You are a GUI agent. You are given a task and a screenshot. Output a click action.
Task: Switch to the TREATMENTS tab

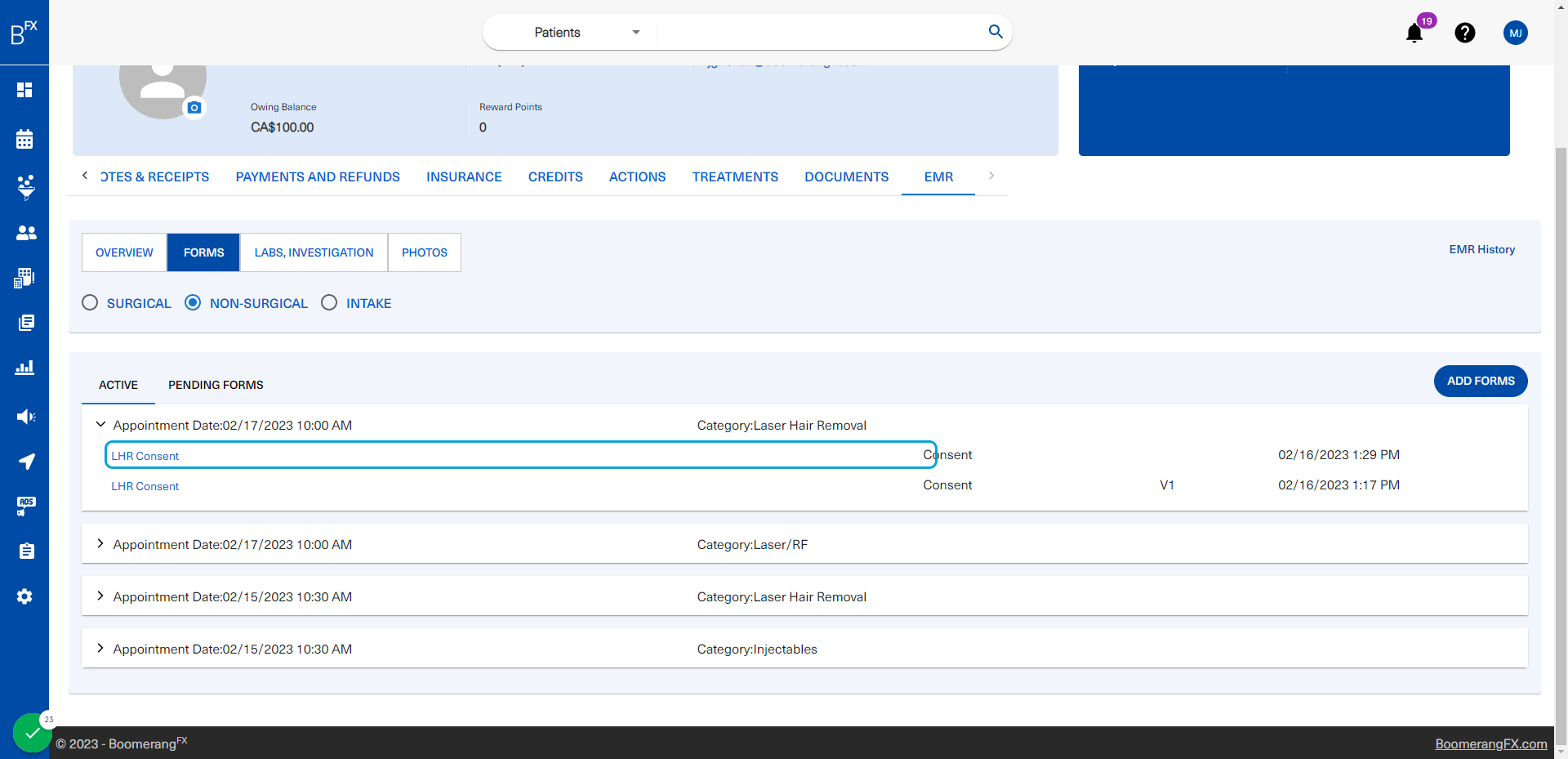coord(735,177)
